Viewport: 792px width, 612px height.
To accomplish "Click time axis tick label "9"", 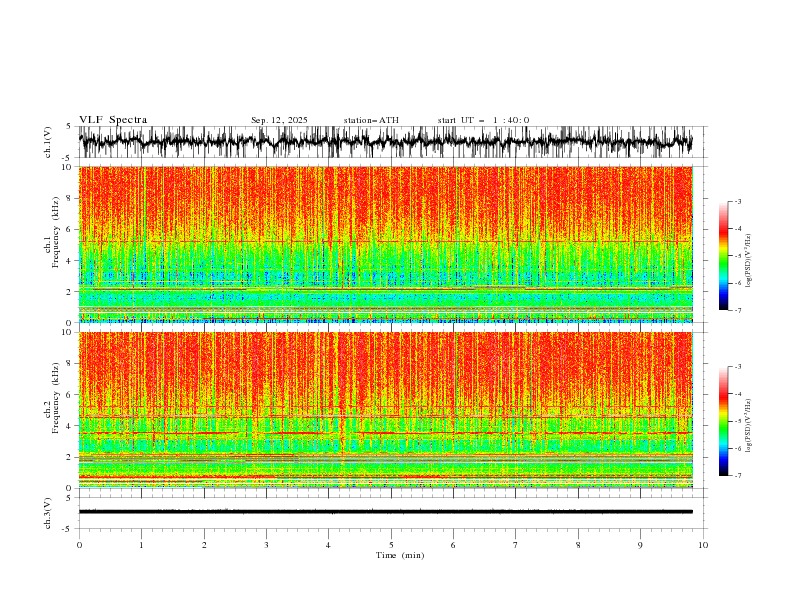I will pyautogui.click(x=640, y=545).
